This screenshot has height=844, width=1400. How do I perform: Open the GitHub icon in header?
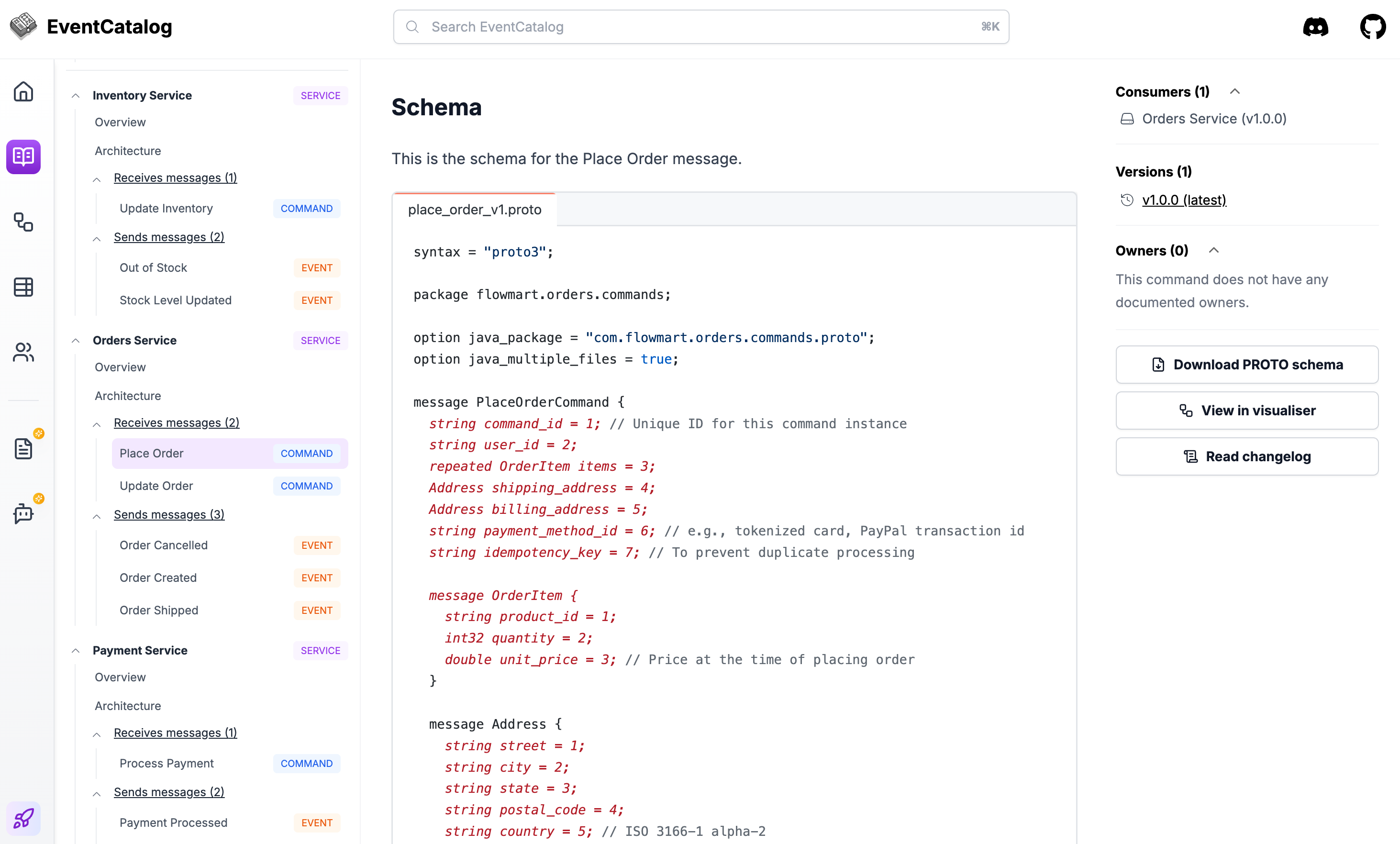1373,27
